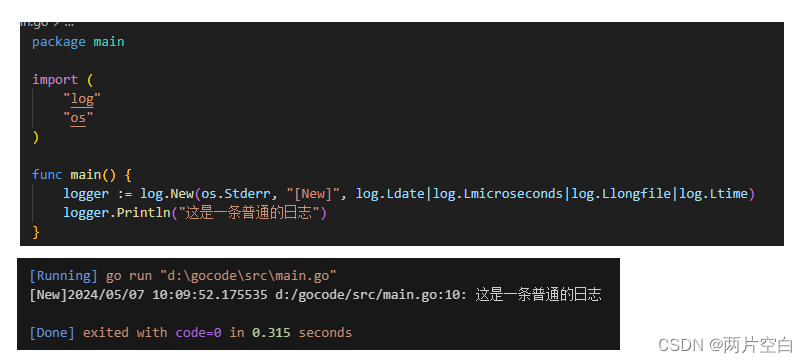Click the func keyword before main()
The width and height of the screenshot is (807, 363).
(x=47, y=175)
